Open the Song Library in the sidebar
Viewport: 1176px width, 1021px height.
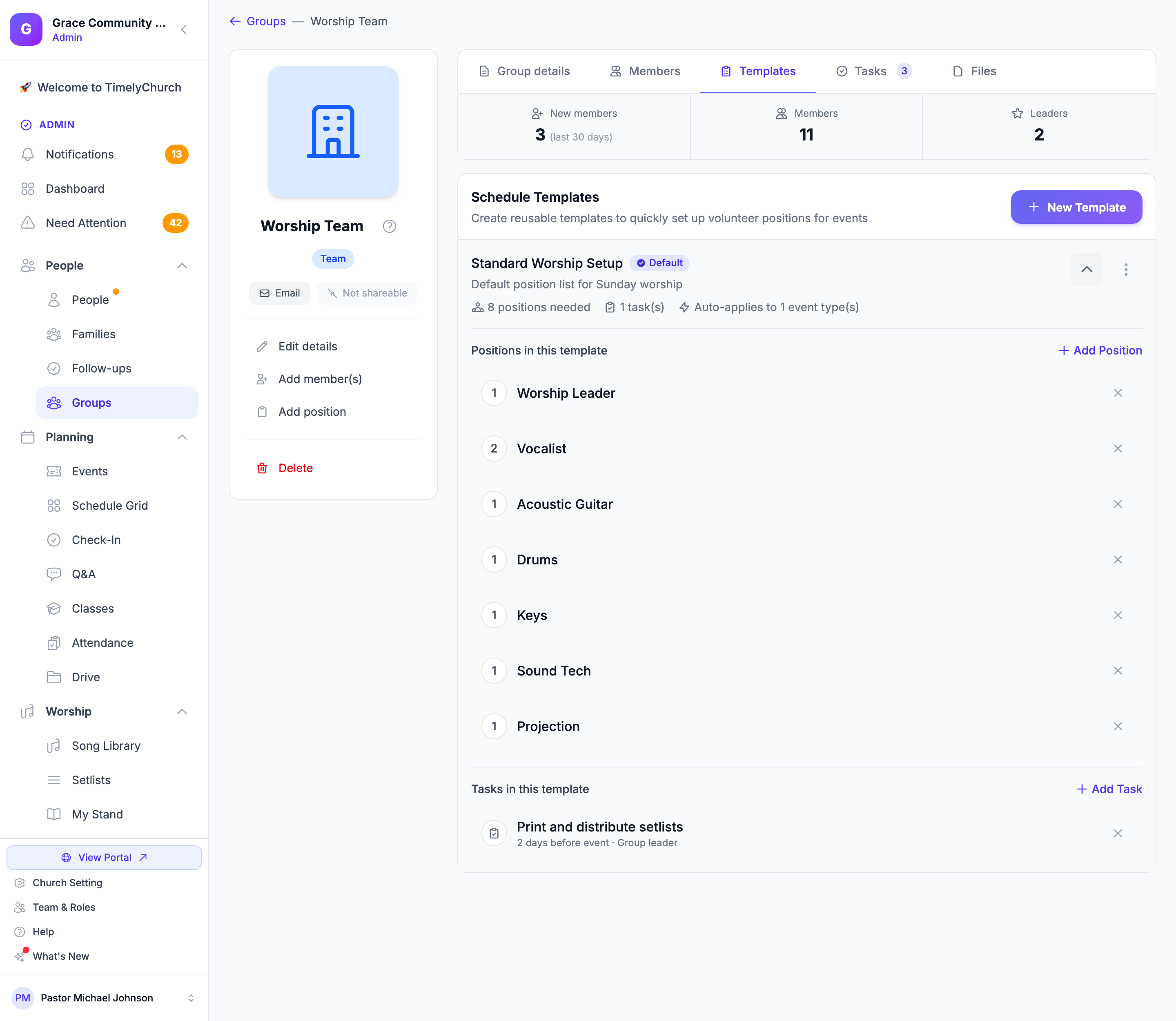click(106, 746)
